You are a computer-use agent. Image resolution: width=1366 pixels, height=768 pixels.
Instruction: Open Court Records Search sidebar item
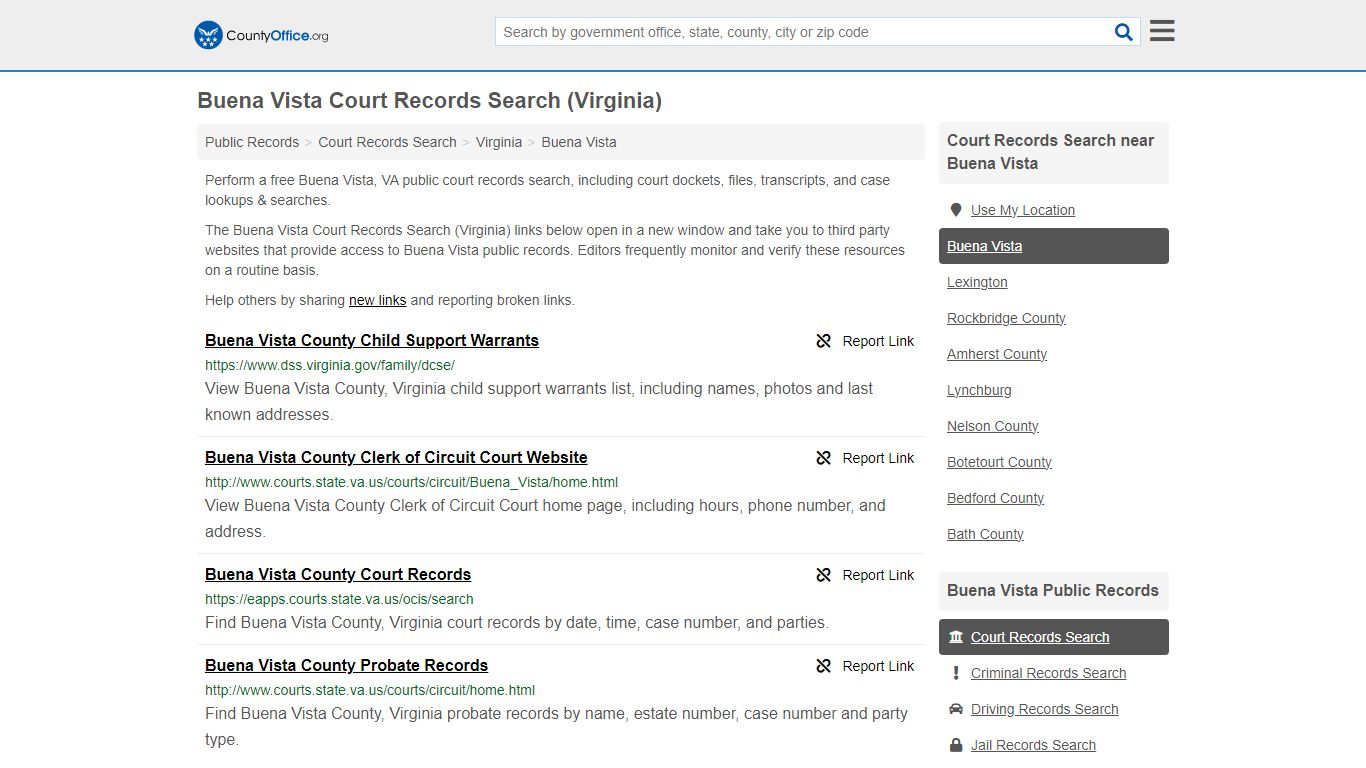pyautogui.click(x=1054, y=637)
